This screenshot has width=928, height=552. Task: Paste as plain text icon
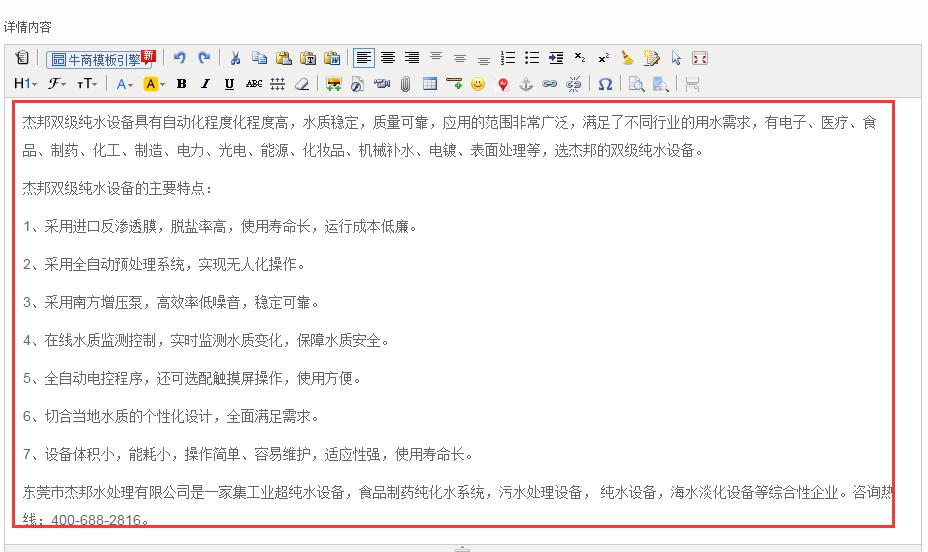click(308, 58)
